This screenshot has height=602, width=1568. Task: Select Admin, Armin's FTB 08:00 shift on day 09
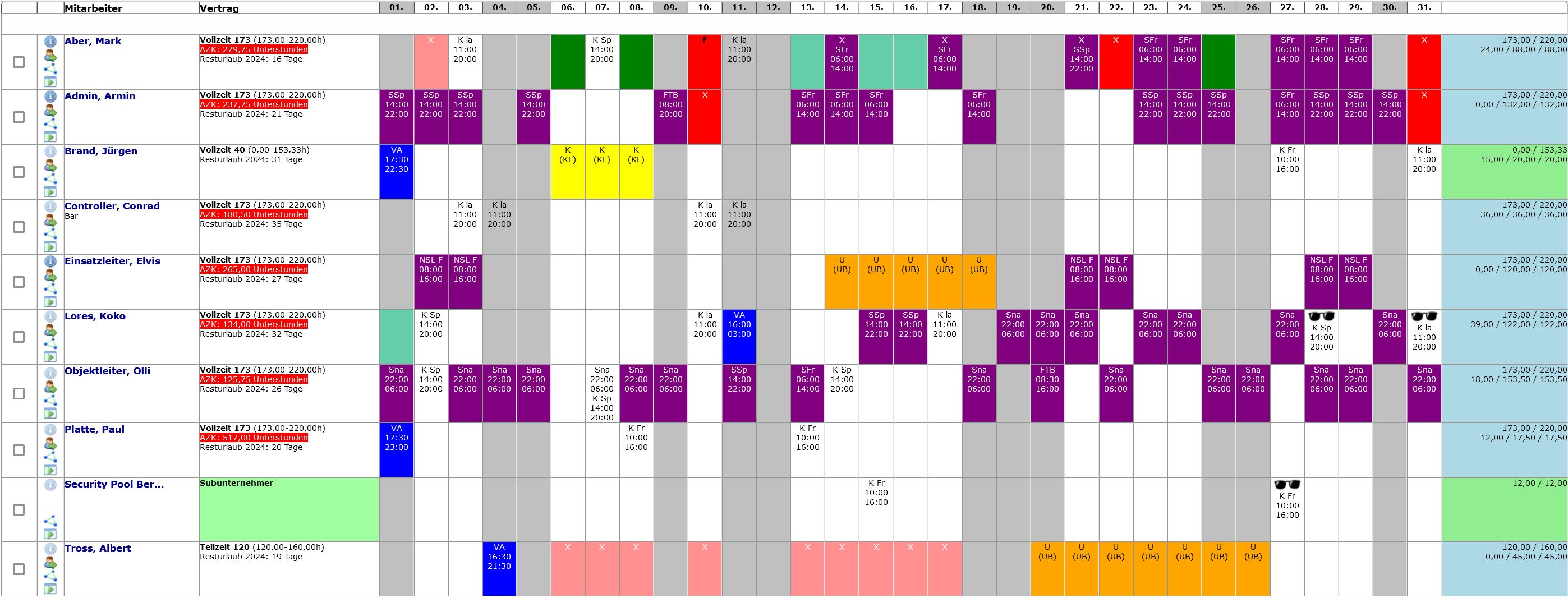671,117
